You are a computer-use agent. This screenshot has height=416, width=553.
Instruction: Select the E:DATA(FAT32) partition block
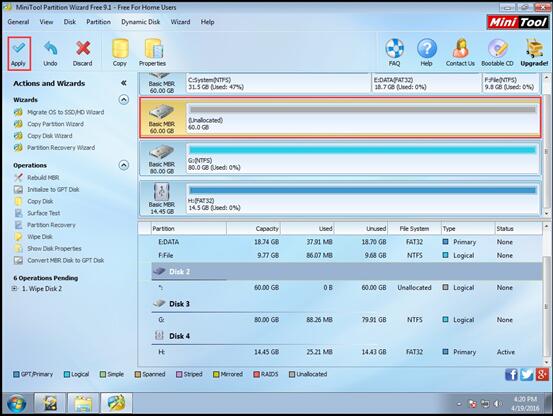pyautogui.click(x=427, y=83)
